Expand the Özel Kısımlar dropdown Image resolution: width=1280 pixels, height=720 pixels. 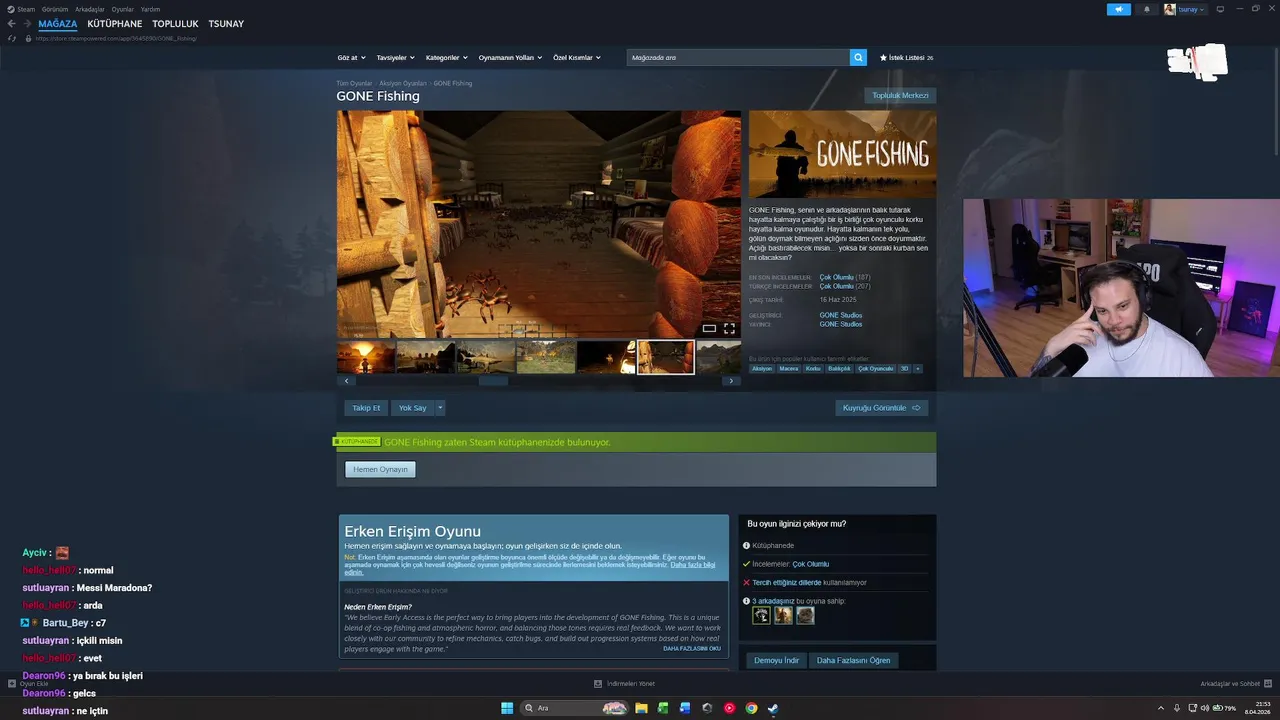577,58
